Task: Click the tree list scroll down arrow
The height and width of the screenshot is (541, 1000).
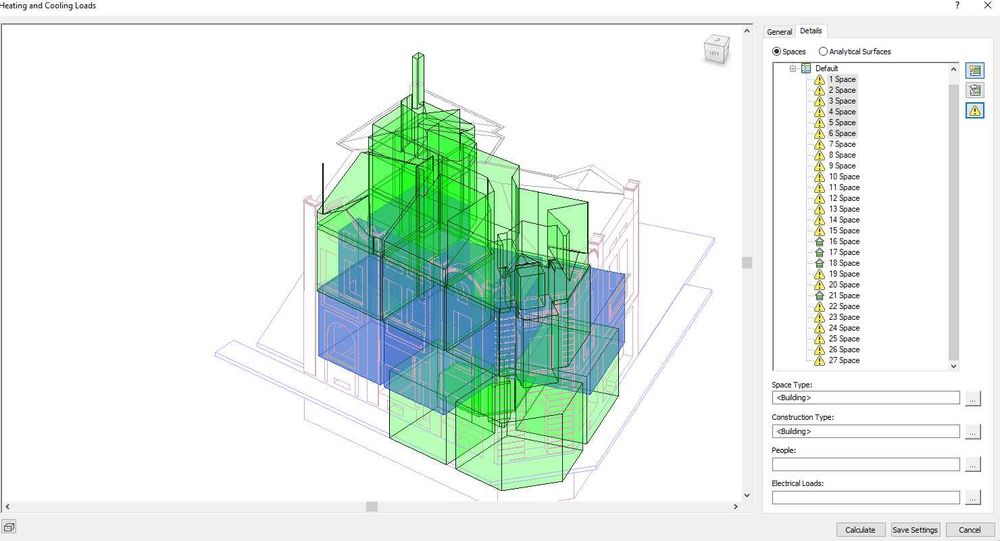Action: [953, 366]
